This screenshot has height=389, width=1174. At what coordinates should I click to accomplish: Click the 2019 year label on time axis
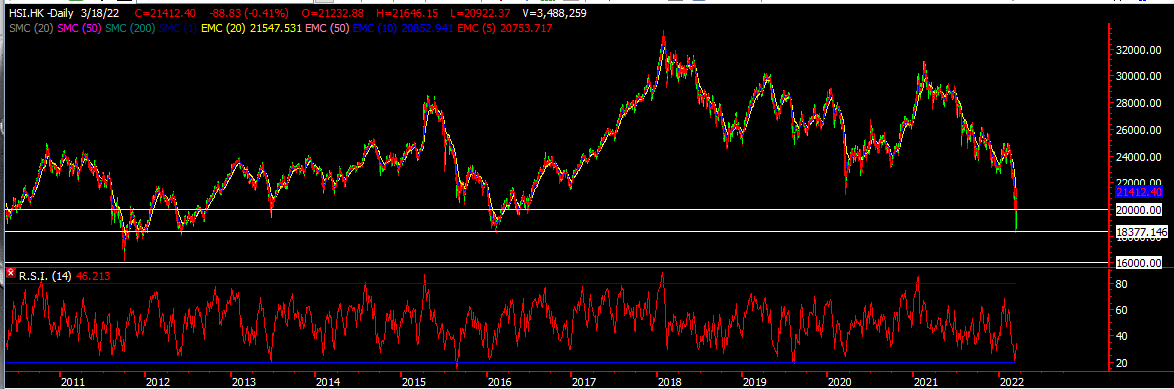click(754, 382)
